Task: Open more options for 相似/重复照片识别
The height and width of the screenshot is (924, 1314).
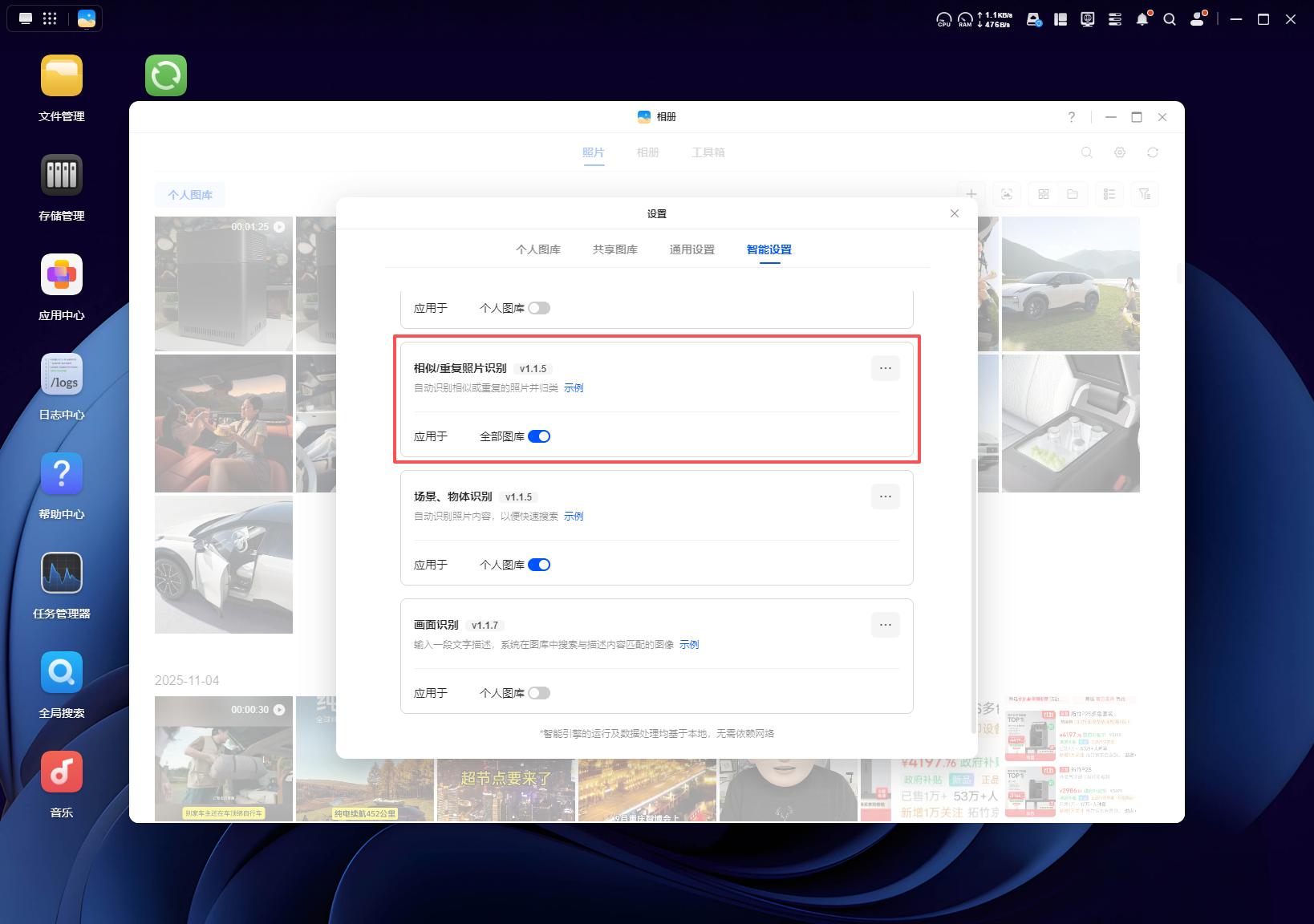Action: point(886,368)
